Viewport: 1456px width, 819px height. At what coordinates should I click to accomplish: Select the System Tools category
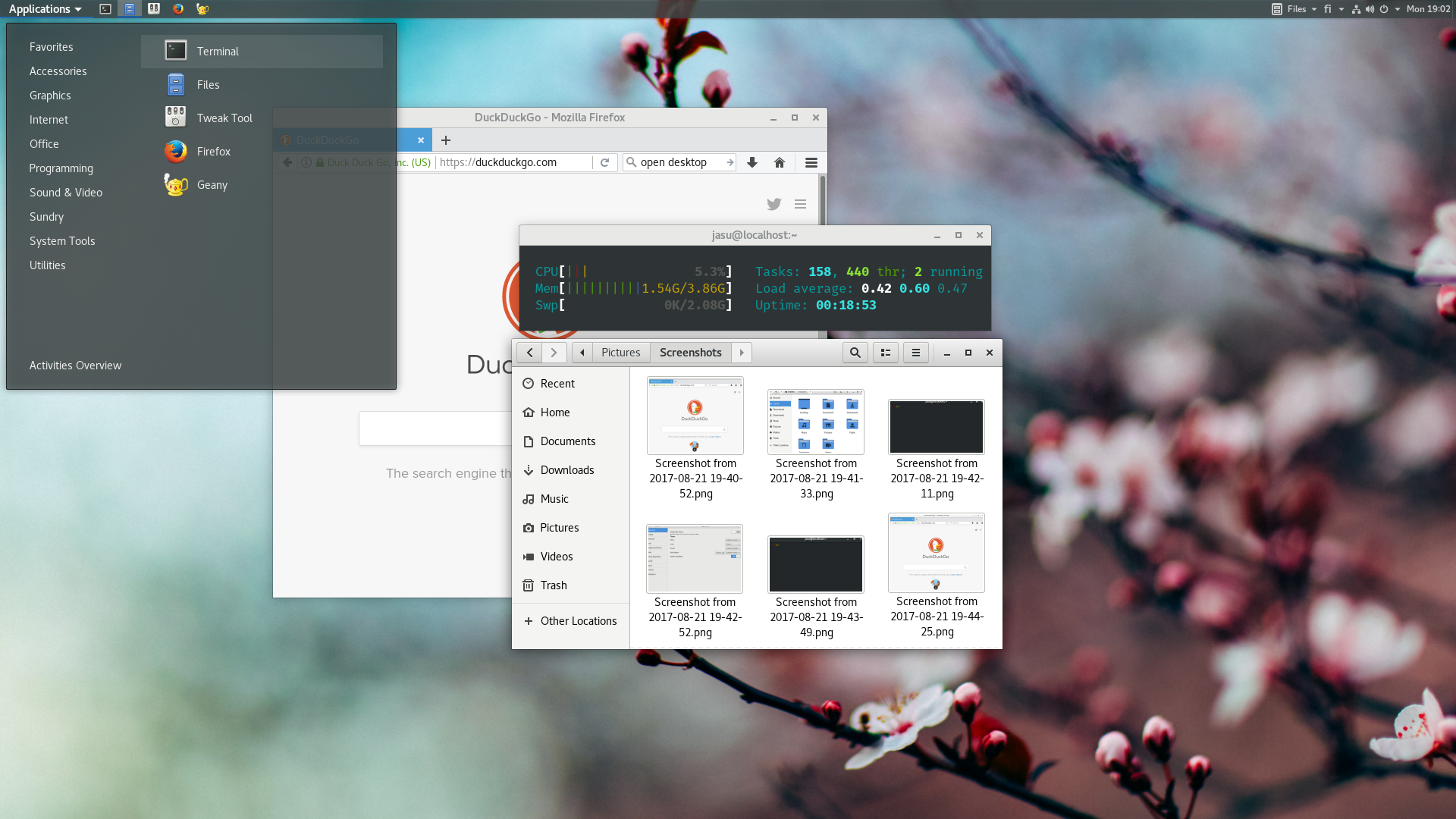coord(62,241)
